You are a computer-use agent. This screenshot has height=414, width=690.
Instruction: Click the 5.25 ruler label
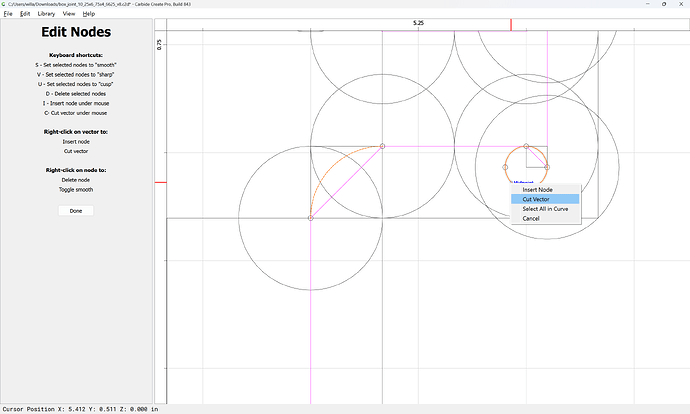418,23
